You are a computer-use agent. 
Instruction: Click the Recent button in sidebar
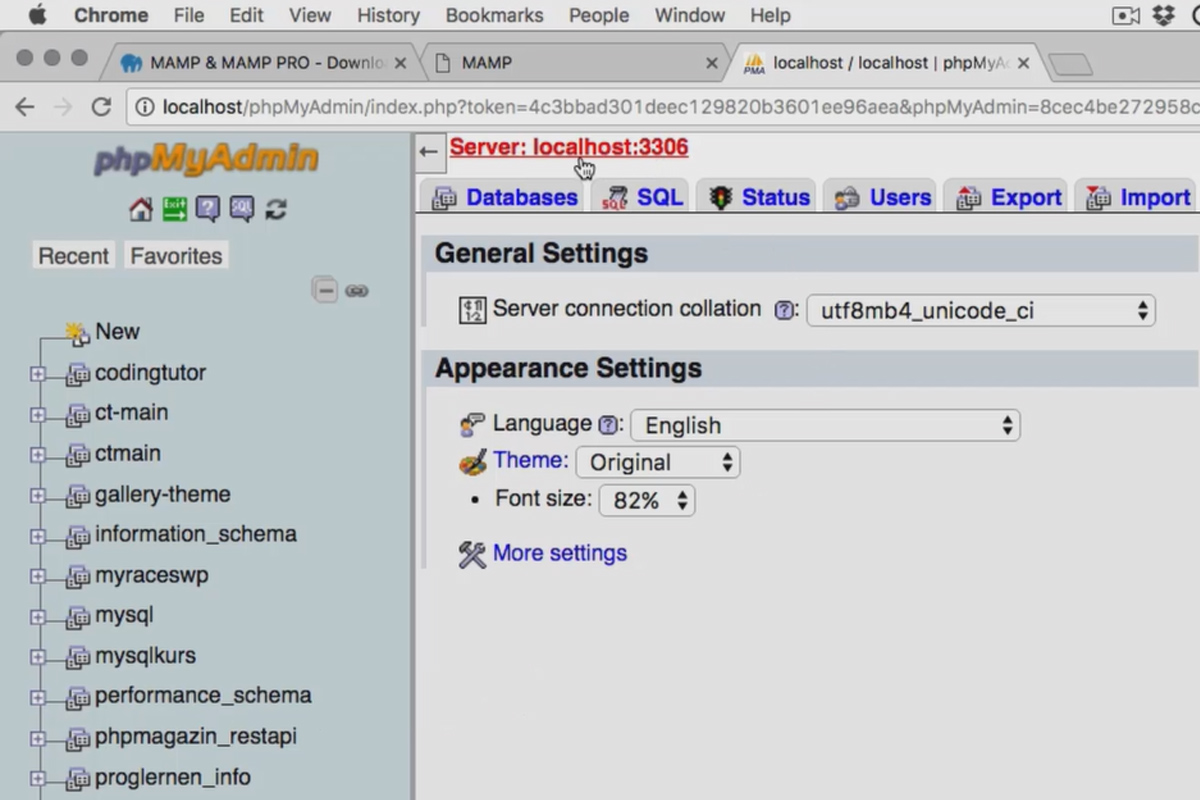pyautogui.click(x=73, y=256)
